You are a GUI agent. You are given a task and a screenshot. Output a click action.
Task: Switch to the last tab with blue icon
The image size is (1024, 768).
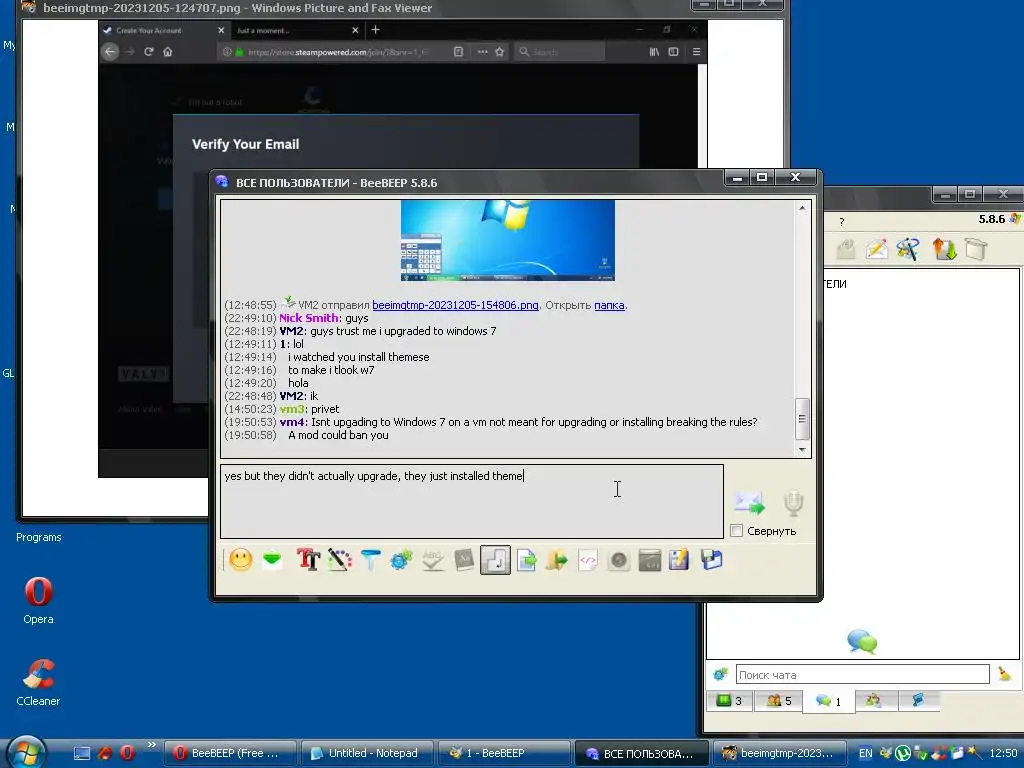[x=919, y=701]
